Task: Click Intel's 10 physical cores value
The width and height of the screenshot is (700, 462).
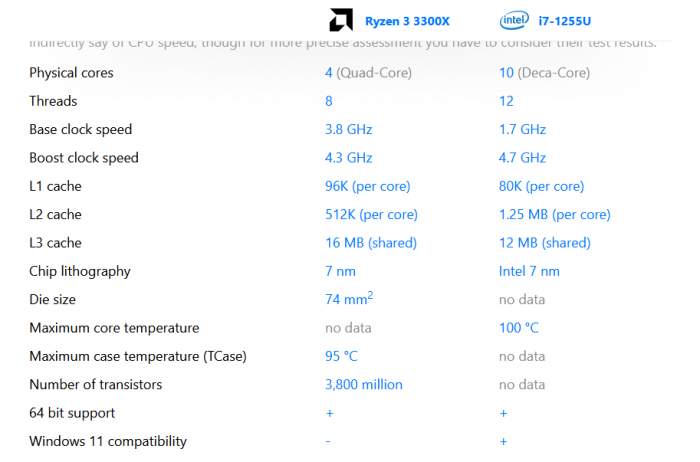Action: point(506,73)
